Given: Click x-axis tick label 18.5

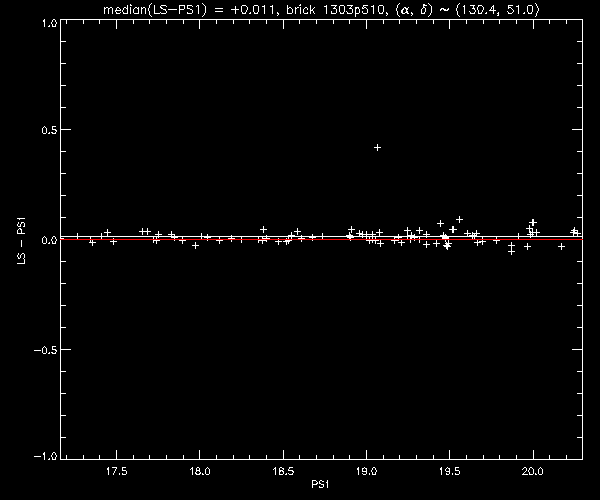Looking at the screenshot, I should tap(283, 471).
